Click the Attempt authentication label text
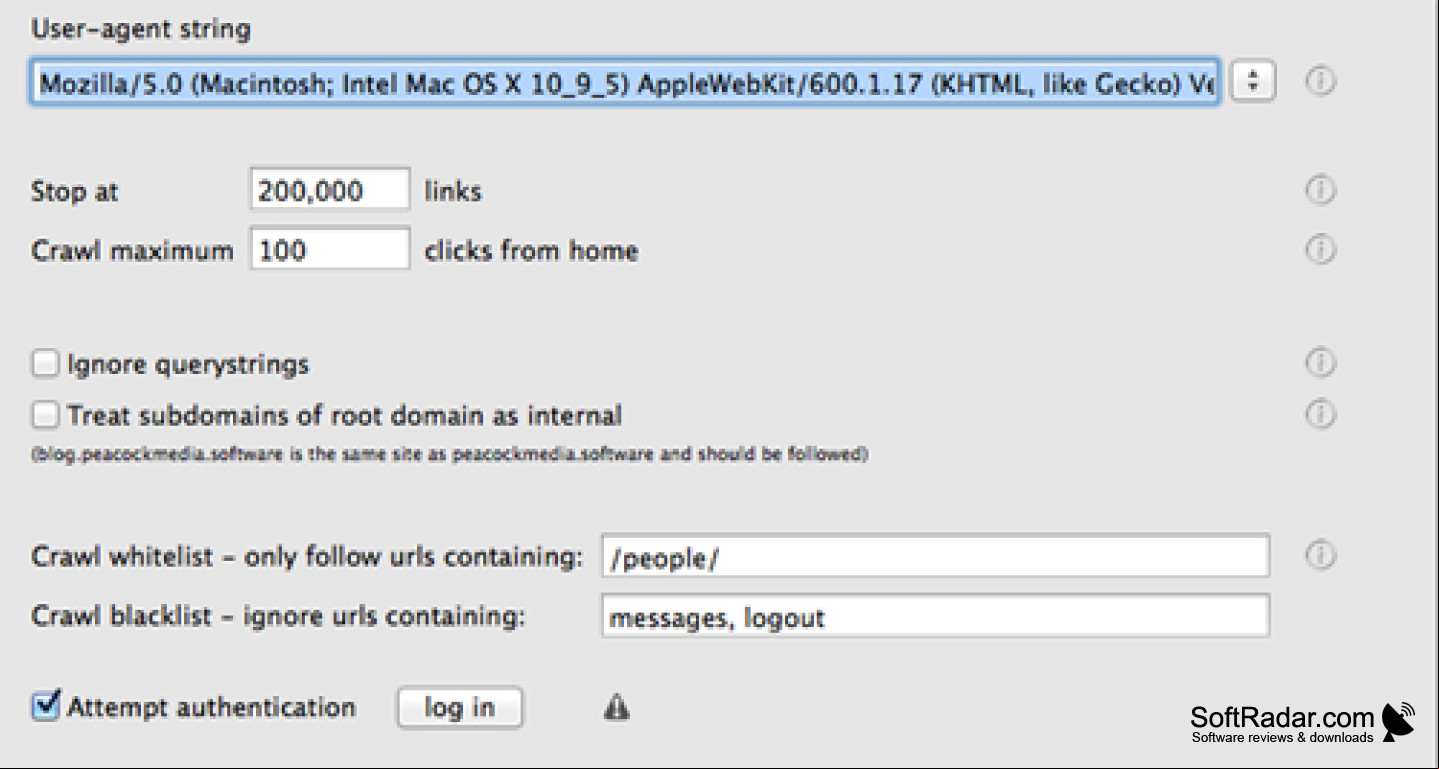Image resolution: width=1439 pixels, height=769 pixels. [x=211, y=707]
